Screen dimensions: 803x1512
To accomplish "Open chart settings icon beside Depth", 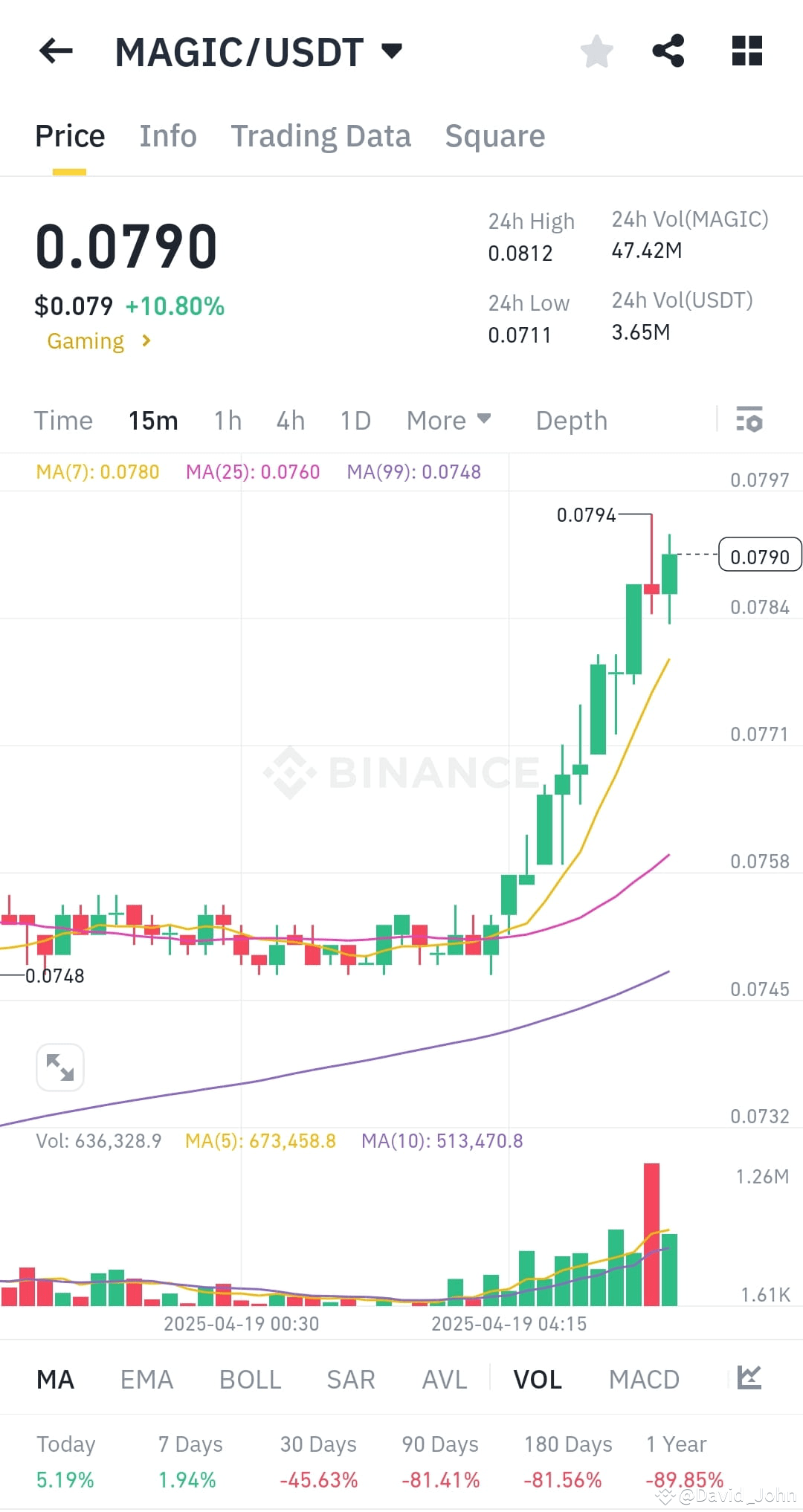I will (749, 421).
